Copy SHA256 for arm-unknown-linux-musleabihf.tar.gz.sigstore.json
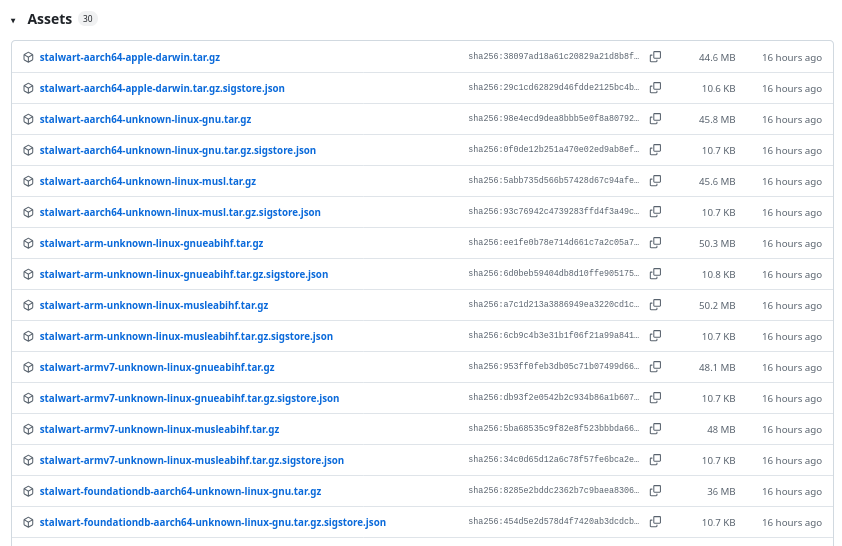Image resolution: width=842 pixels, height=546 pixels. tap(655, 336)
